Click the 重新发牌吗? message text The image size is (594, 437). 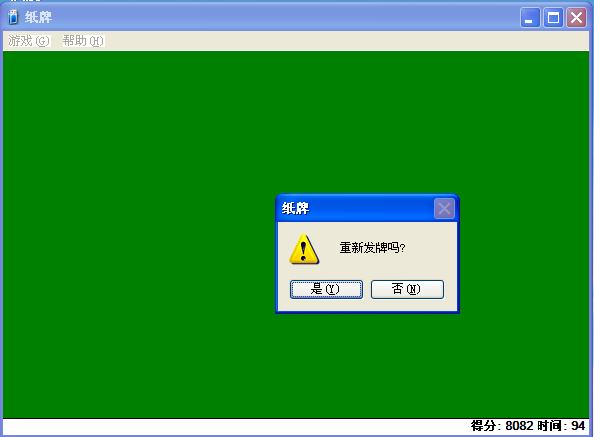point(372,248)
